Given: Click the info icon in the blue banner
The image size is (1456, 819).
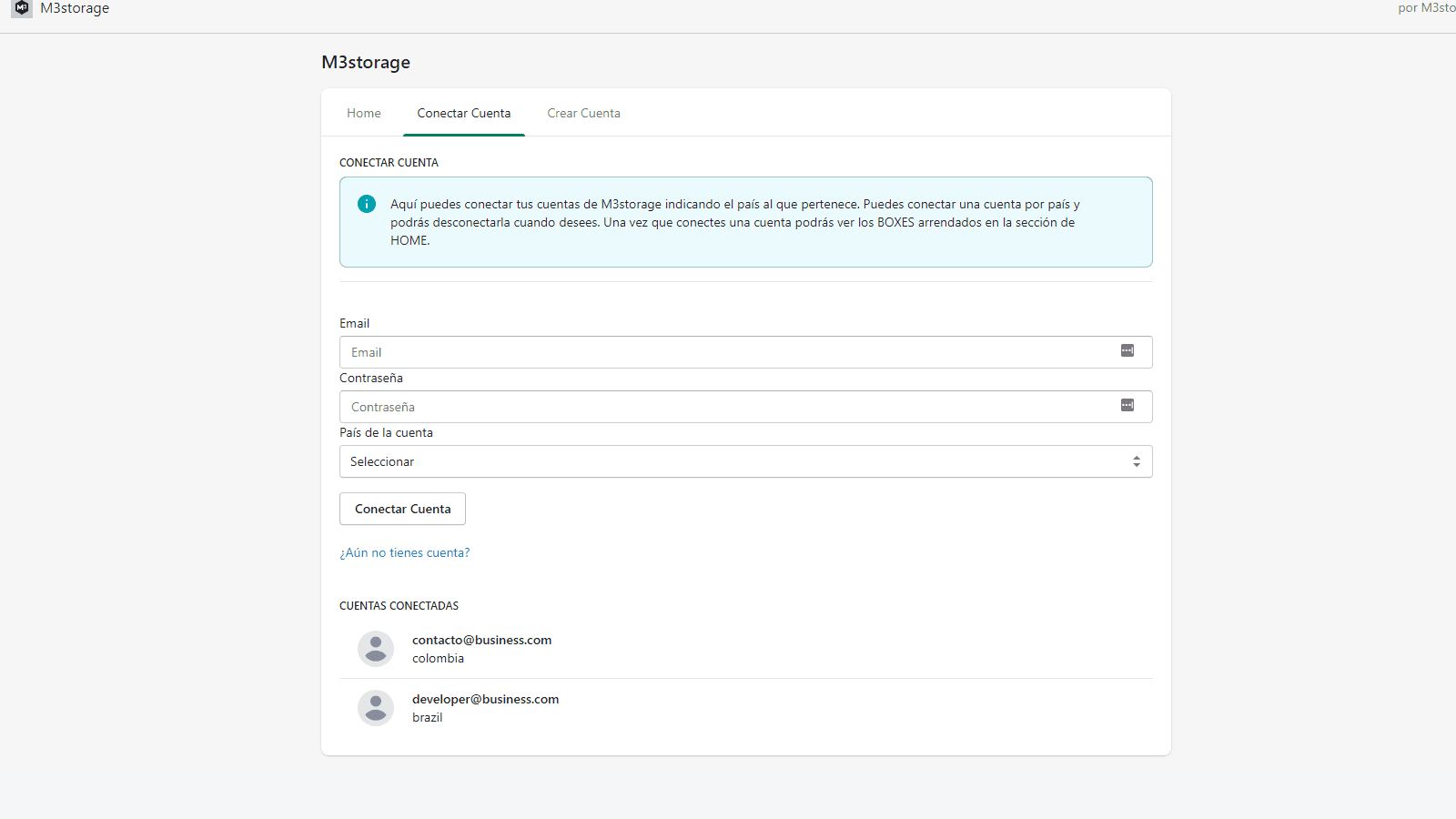Looking at the screenshot, I should (367, 204).
